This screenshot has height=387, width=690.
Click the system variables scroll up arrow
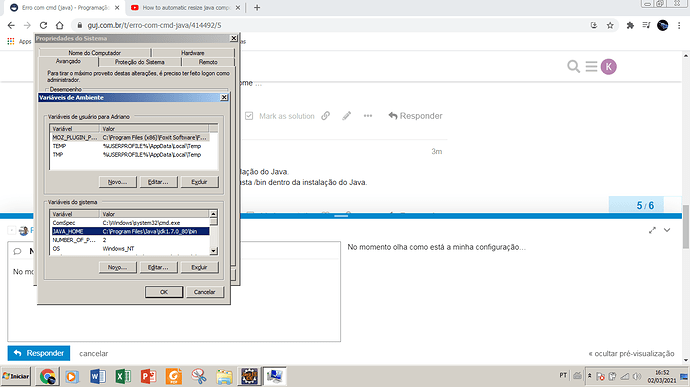[x=213, y=214]
